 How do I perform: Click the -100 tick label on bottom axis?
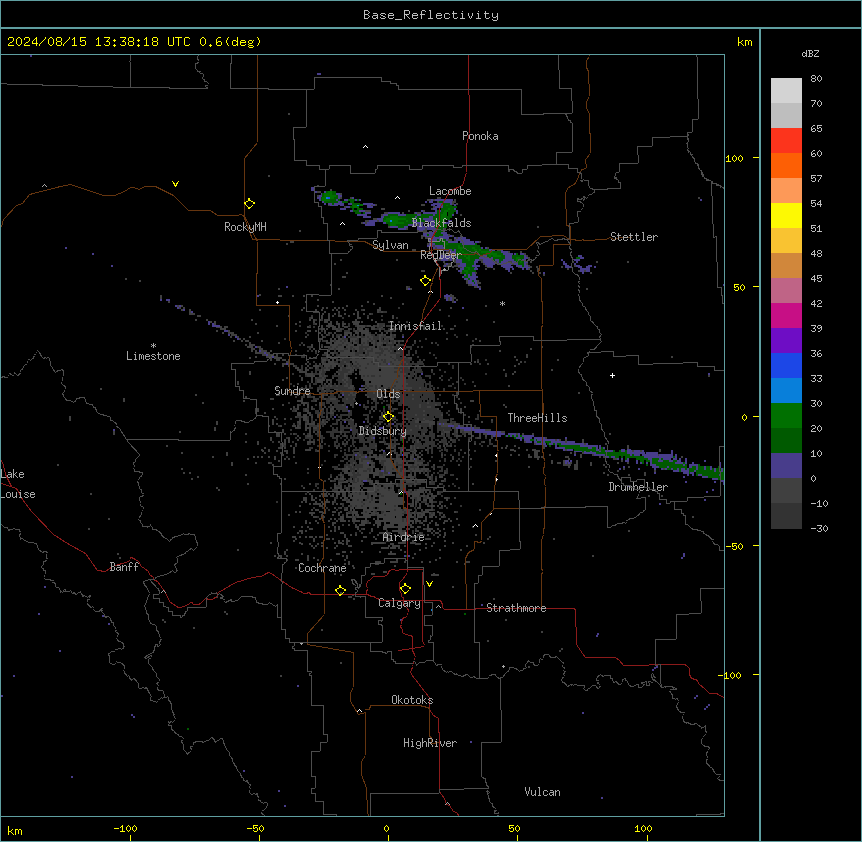pos(125,828)
